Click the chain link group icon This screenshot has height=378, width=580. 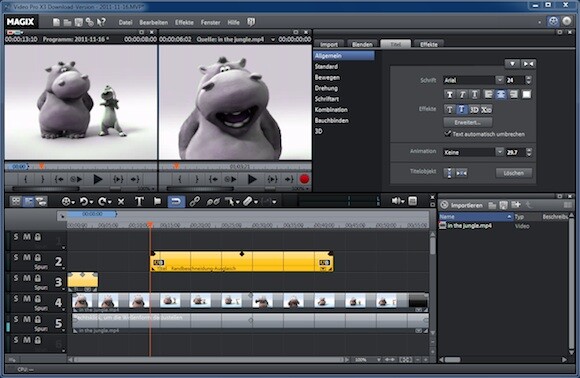tap(195, 202)
